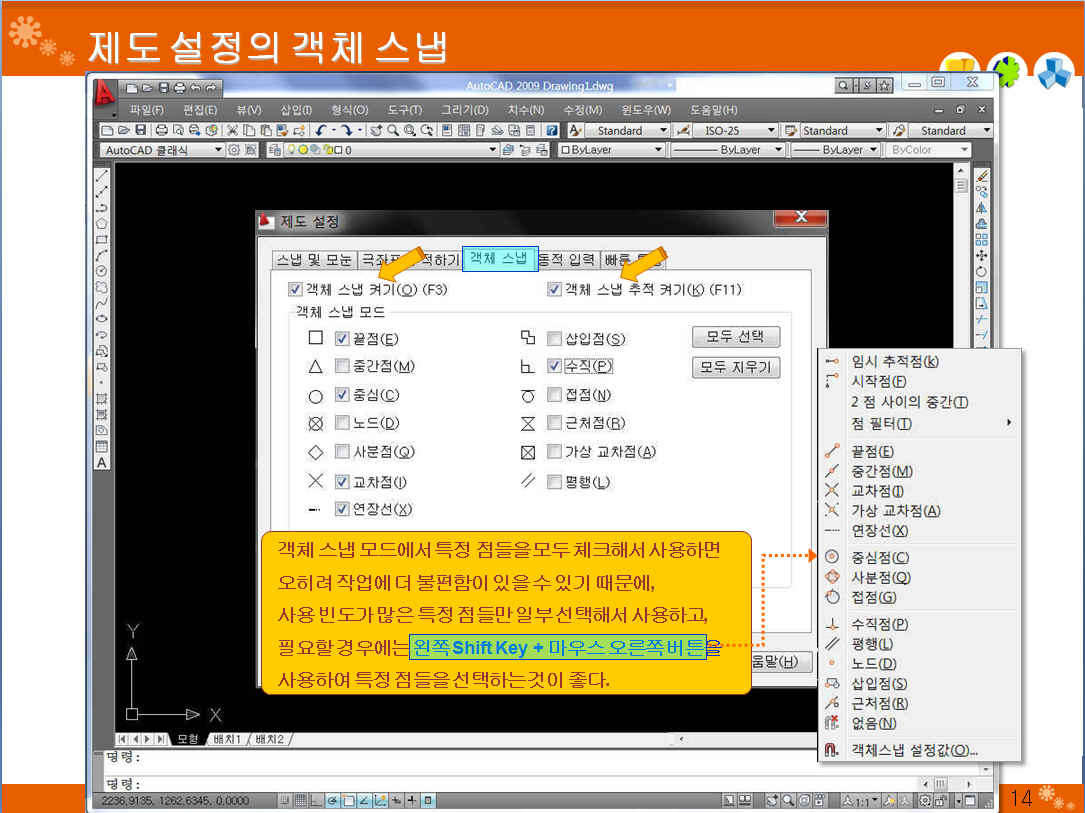Enable the 중간점(M) snap checkbox
This screenshot has height=813, width=1085.
pyautogui.click(x=342, y=366)
